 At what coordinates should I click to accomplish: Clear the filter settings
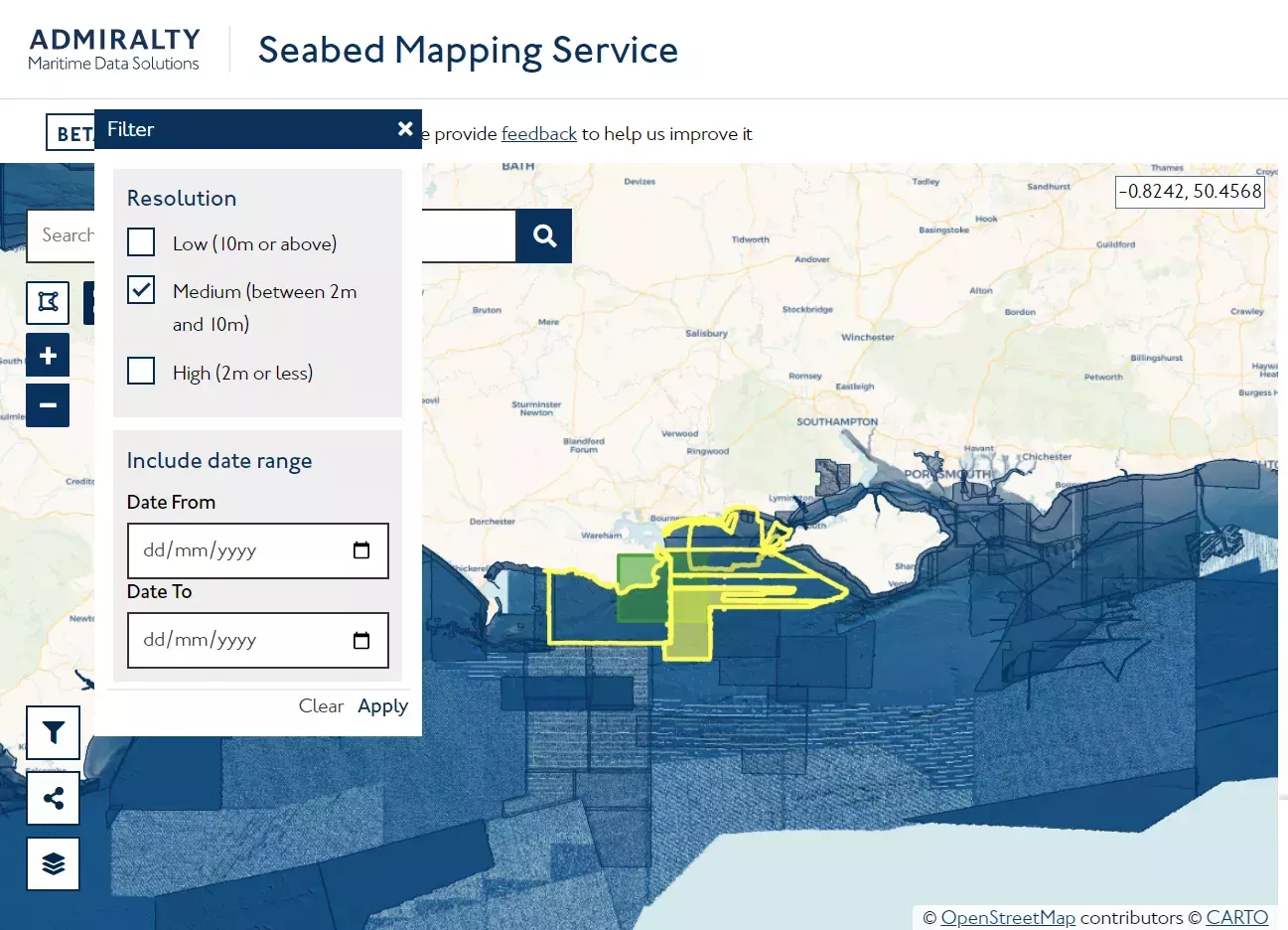click(321, 705)
